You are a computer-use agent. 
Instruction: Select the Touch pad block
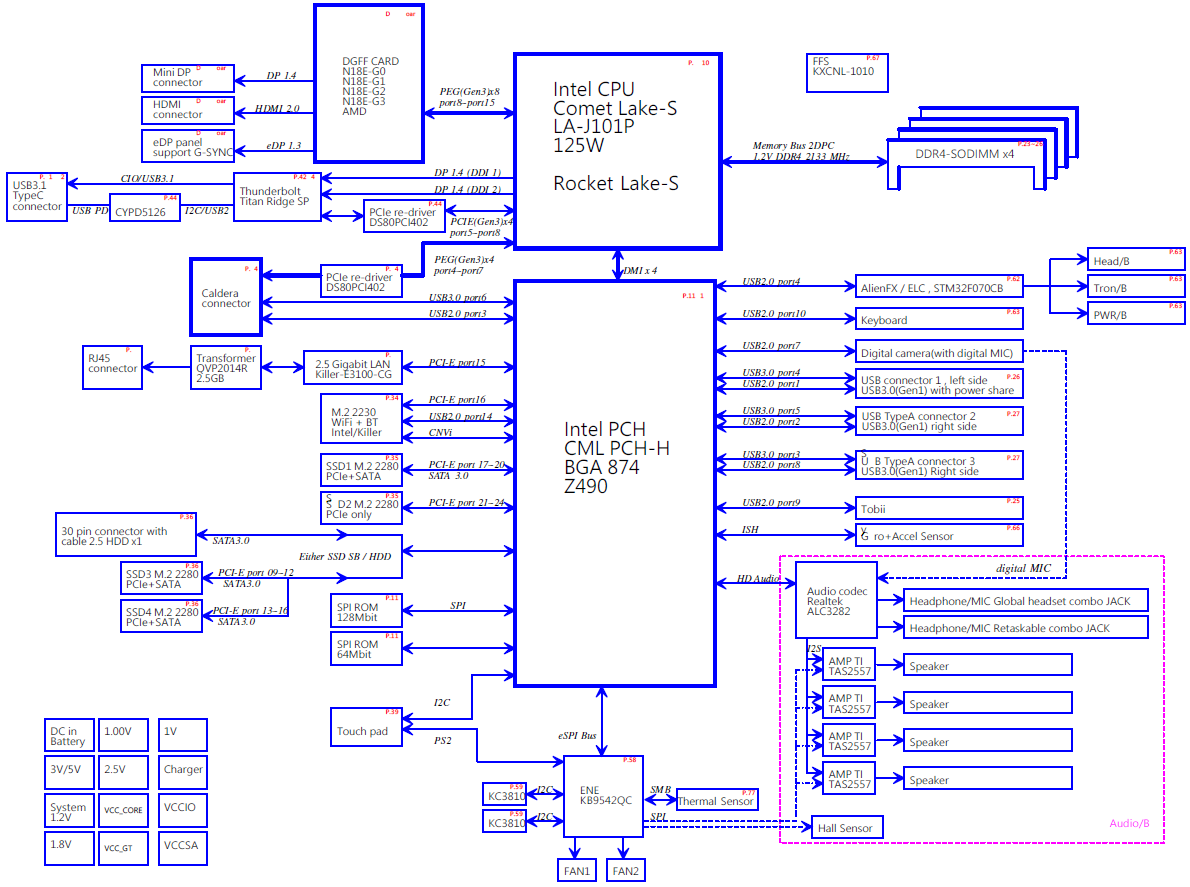click(x=366, y=727)
